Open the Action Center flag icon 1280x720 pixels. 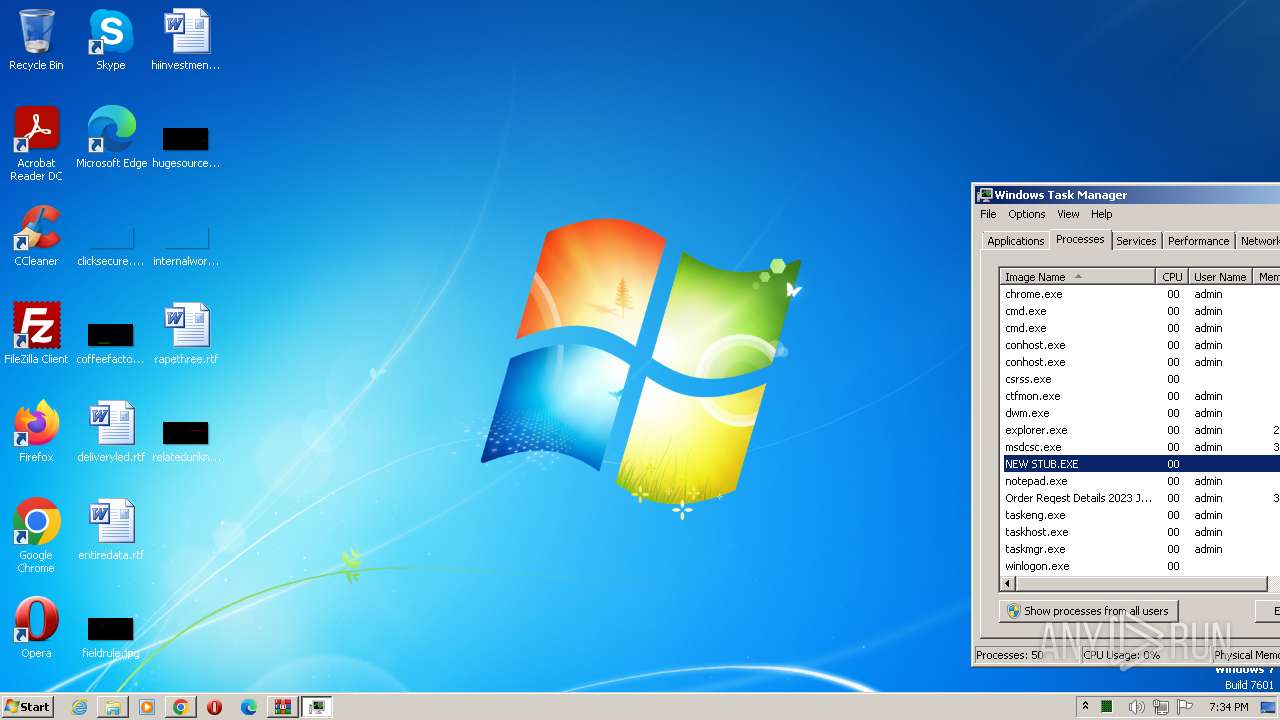point(1185,707)
